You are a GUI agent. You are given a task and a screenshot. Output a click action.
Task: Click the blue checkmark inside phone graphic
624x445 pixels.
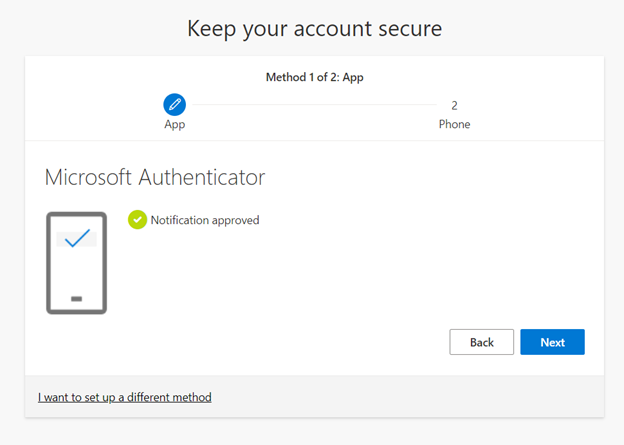point(77,238)
